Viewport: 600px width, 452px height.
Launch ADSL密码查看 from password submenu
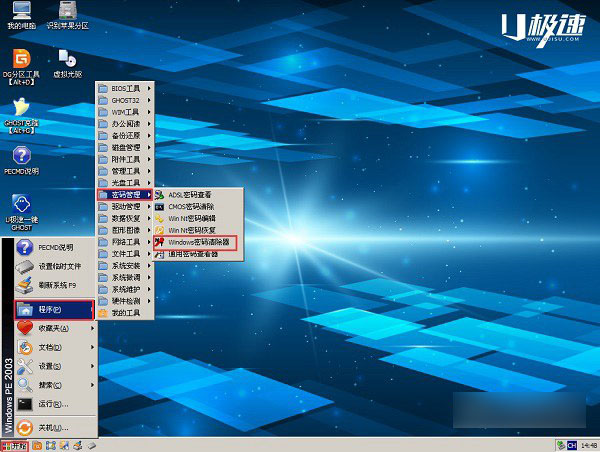coord(198,195)
